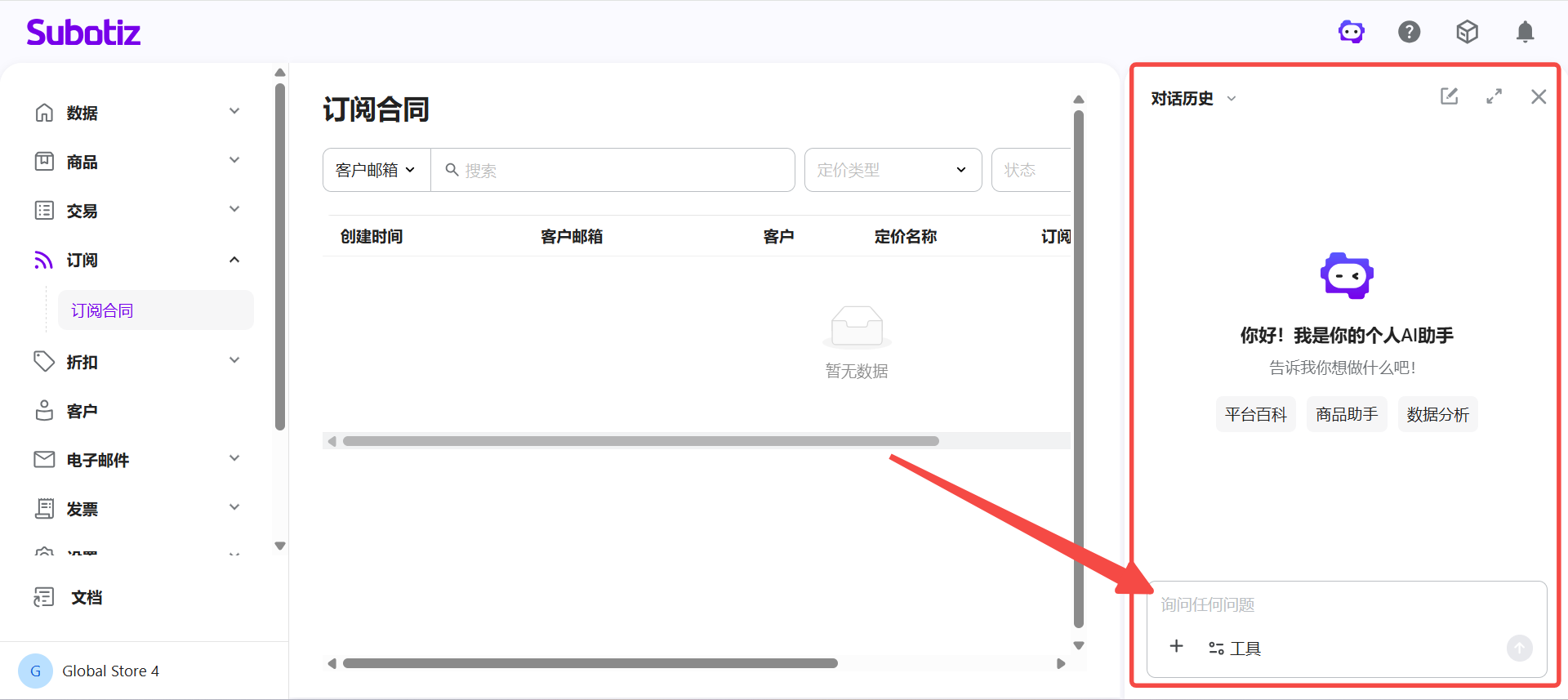Click the 数据分析 suggestion chip
Viewport: 1568px width, 700px height.
(1437, 414)
